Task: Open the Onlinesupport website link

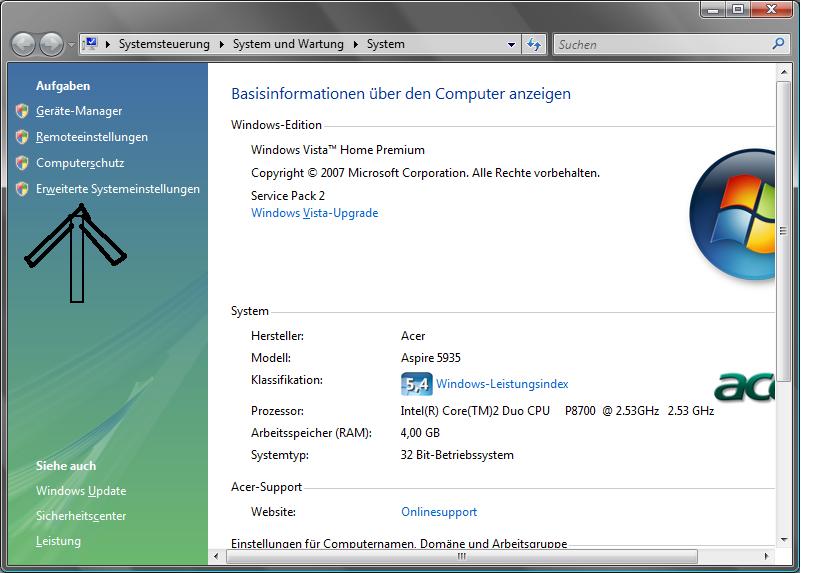Action: [439, 512]
